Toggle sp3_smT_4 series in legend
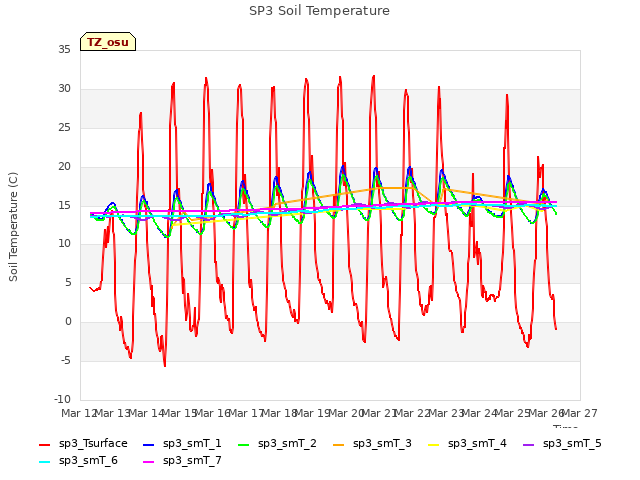The height and width of the screenshot is (480, 640). pos(467,444)
